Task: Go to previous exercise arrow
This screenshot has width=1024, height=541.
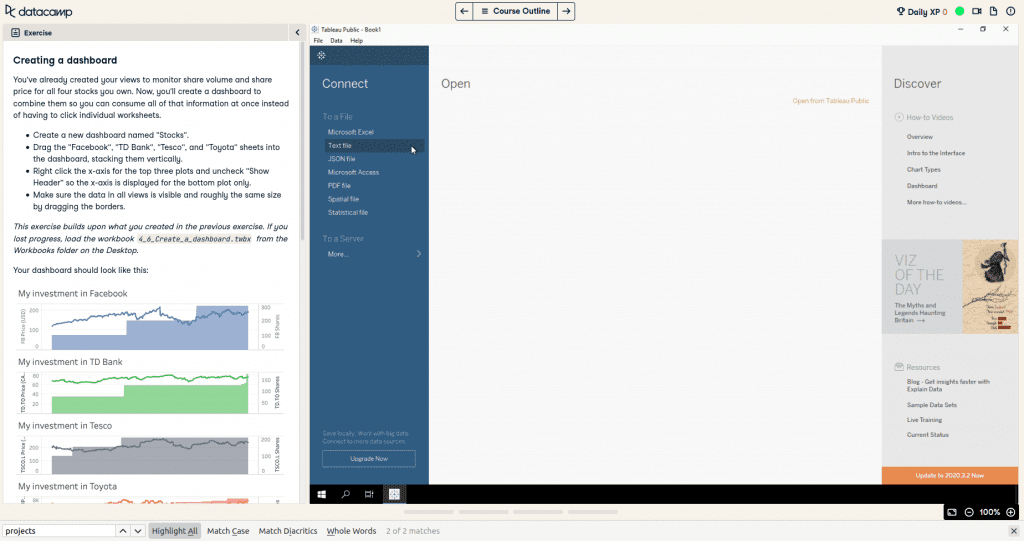Action: [464, 11]
